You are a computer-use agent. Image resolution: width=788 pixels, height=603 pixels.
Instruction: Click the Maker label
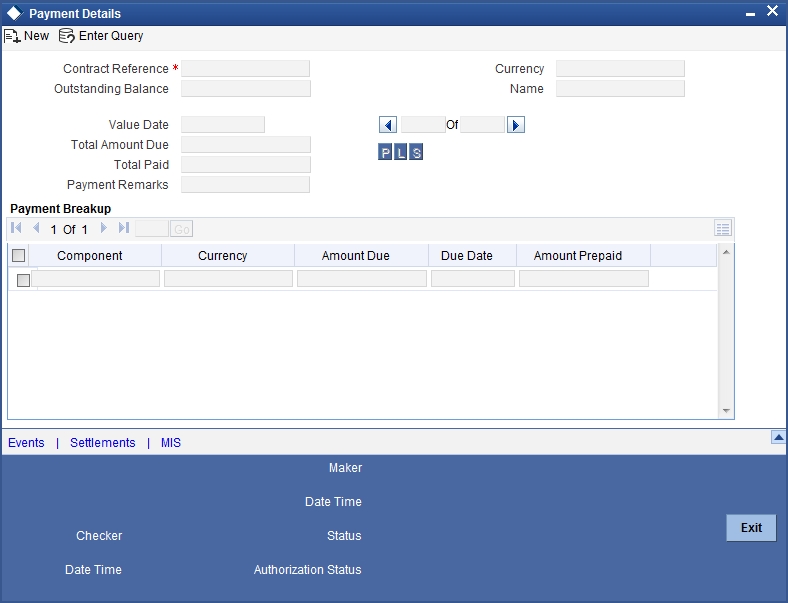[345, 468]
